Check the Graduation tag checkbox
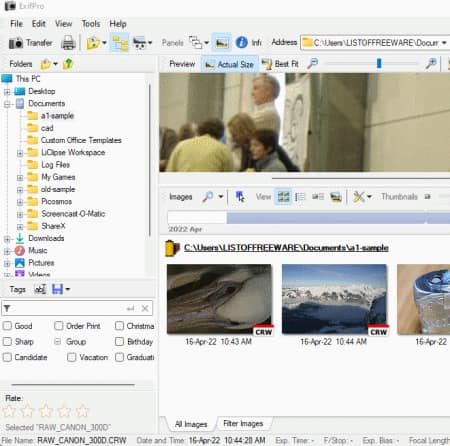 coord(119,357)
